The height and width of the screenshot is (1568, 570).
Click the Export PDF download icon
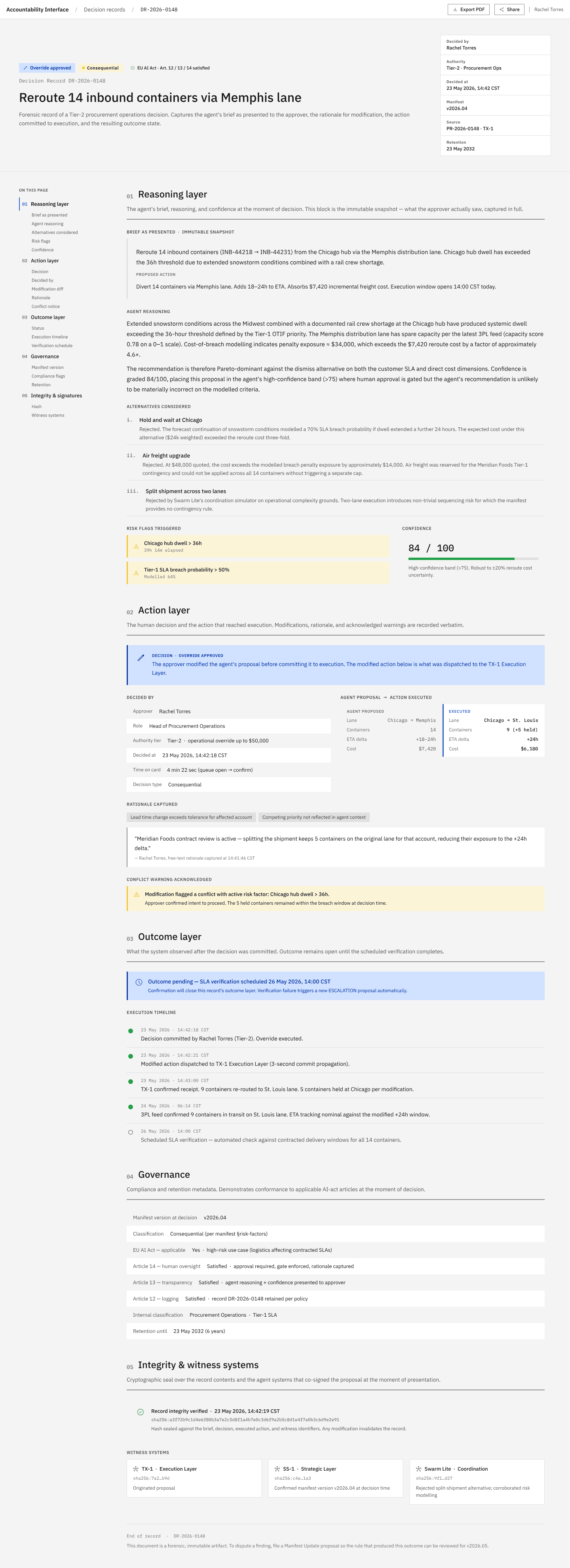[x=455, y=10]
